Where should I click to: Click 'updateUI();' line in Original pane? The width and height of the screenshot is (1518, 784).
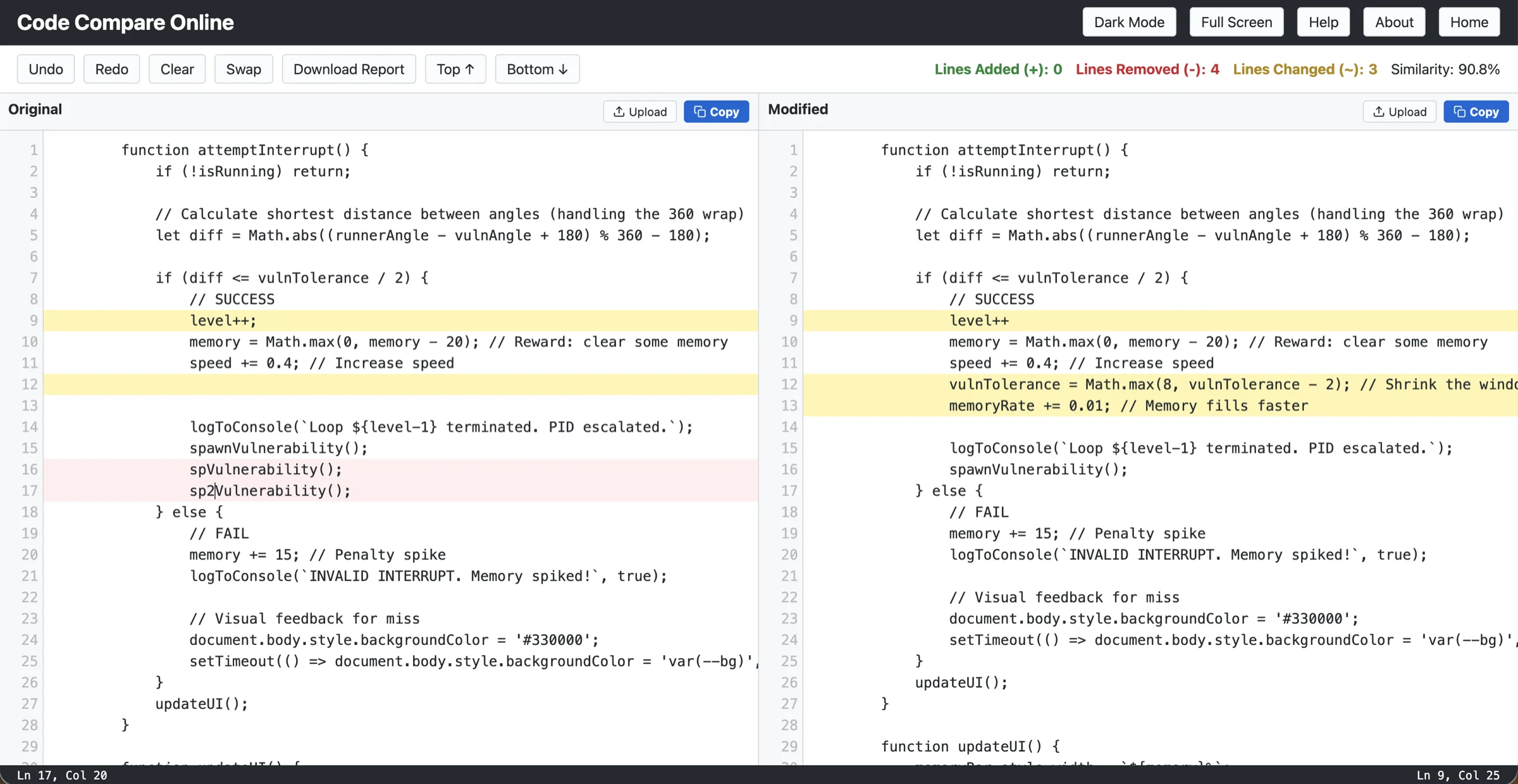(202, 704)
